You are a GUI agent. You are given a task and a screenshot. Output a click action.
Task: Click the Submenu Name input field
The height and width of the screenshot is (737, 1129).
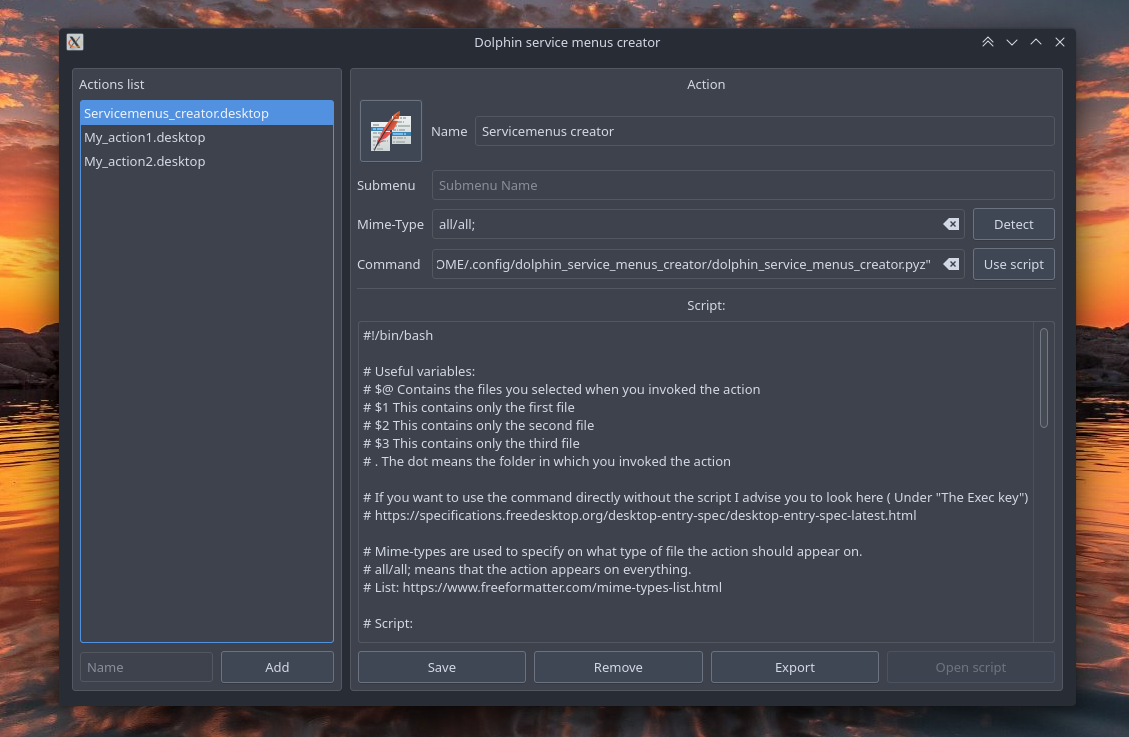[743, 185]
